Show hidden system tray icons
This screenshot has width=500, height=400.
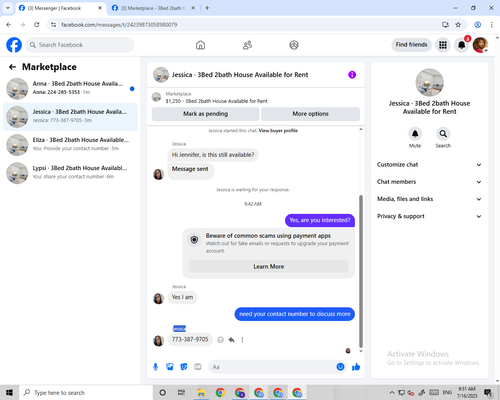click(392, 393)
